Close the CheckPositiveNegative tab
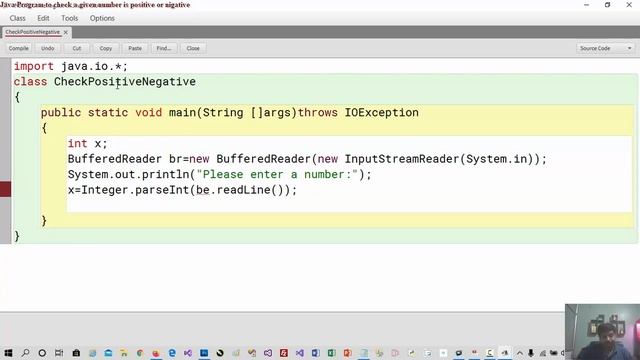 pyautogui.click(x=66, y=32)
